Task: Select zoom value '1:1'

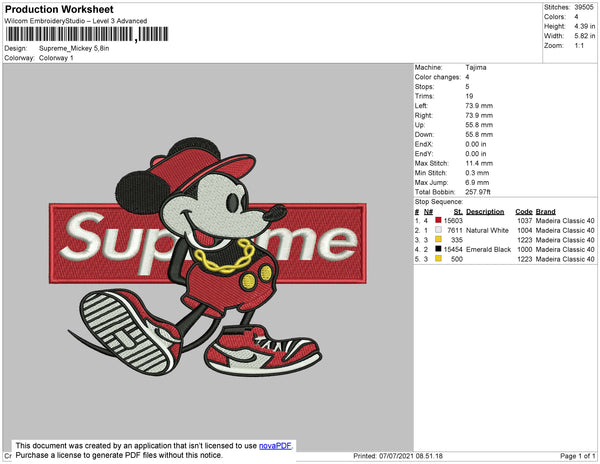Action: pos(579,46)
